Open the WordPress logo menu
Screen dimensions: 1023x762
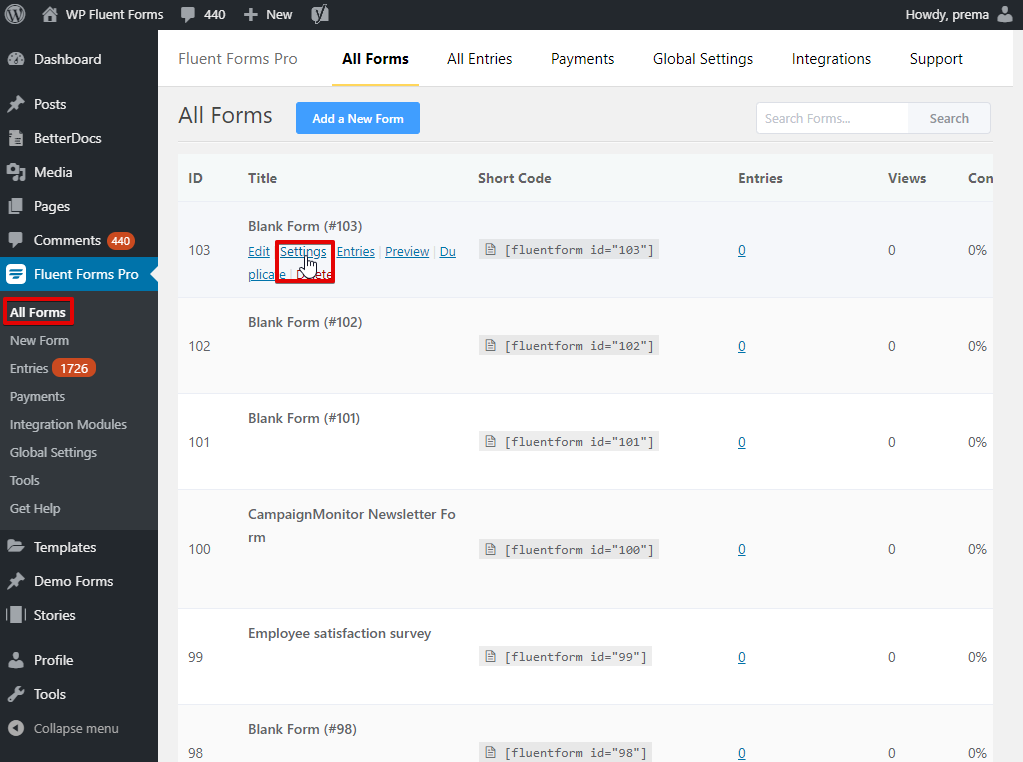point(15,14)
